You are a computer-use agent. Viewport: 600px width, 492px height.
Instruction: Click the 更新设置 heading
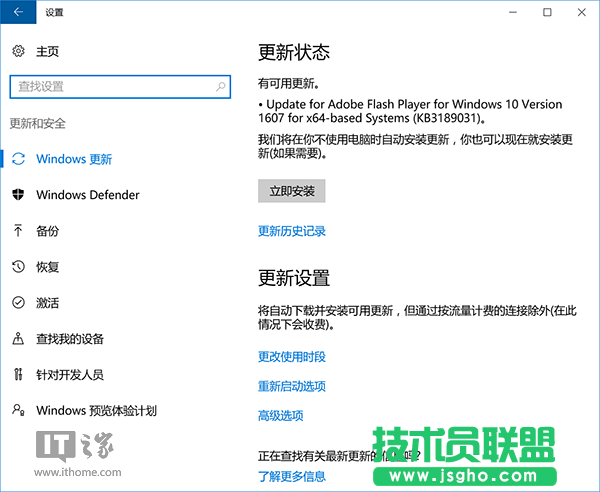pyautogui.click(x=294, y=278)
